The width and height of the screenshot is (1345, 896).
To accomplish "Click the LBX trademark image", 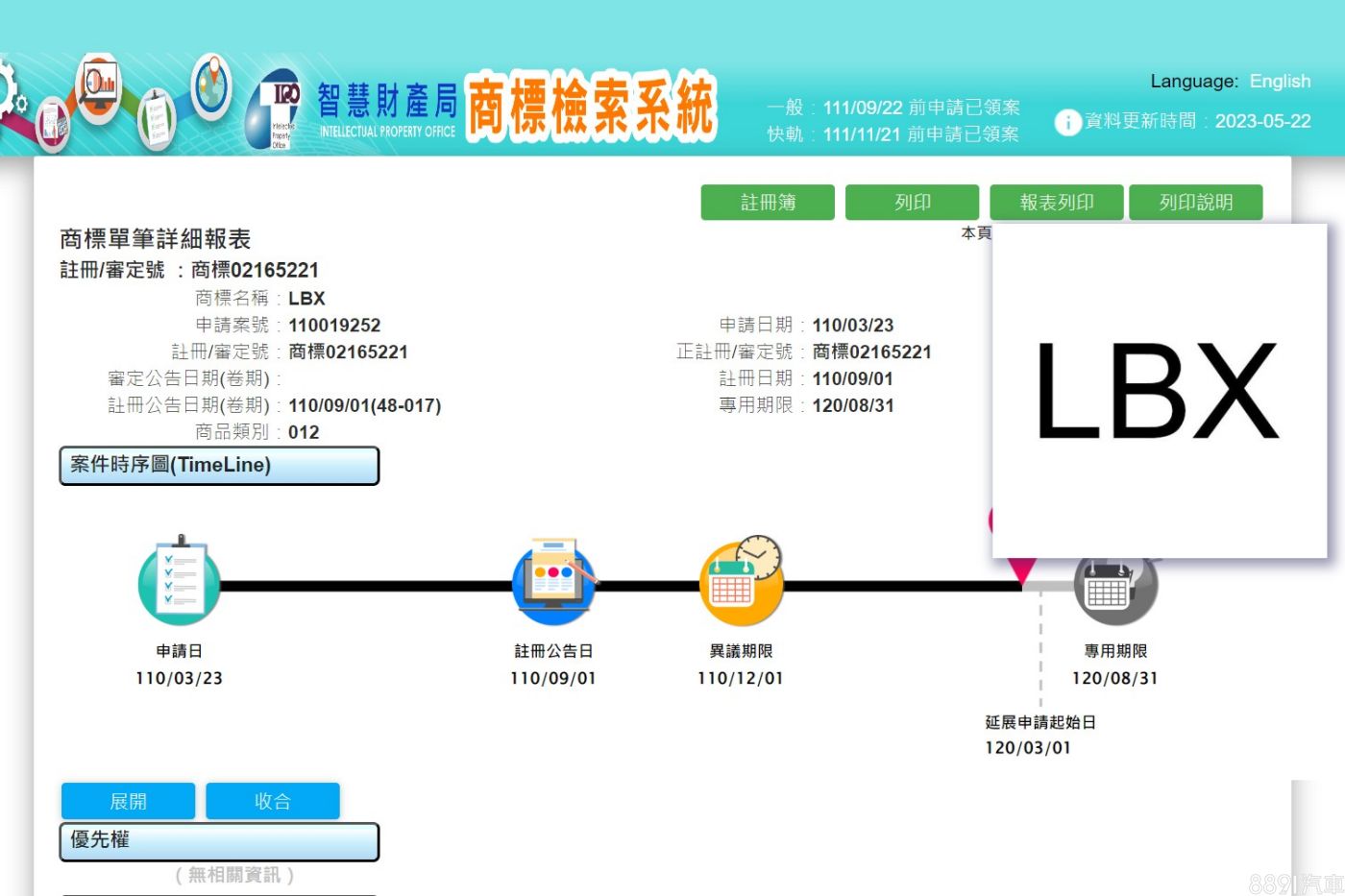I will pyautogui.click(x=1159, y=390).
